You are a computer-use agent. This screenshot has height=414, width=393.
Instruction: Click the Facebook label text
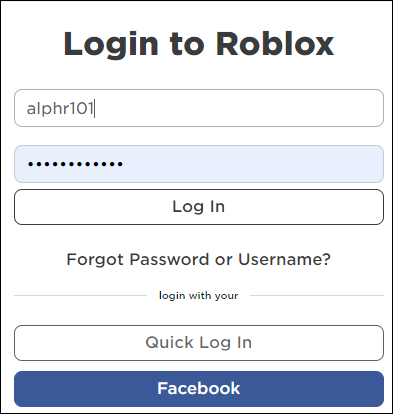tap(199, 388)
